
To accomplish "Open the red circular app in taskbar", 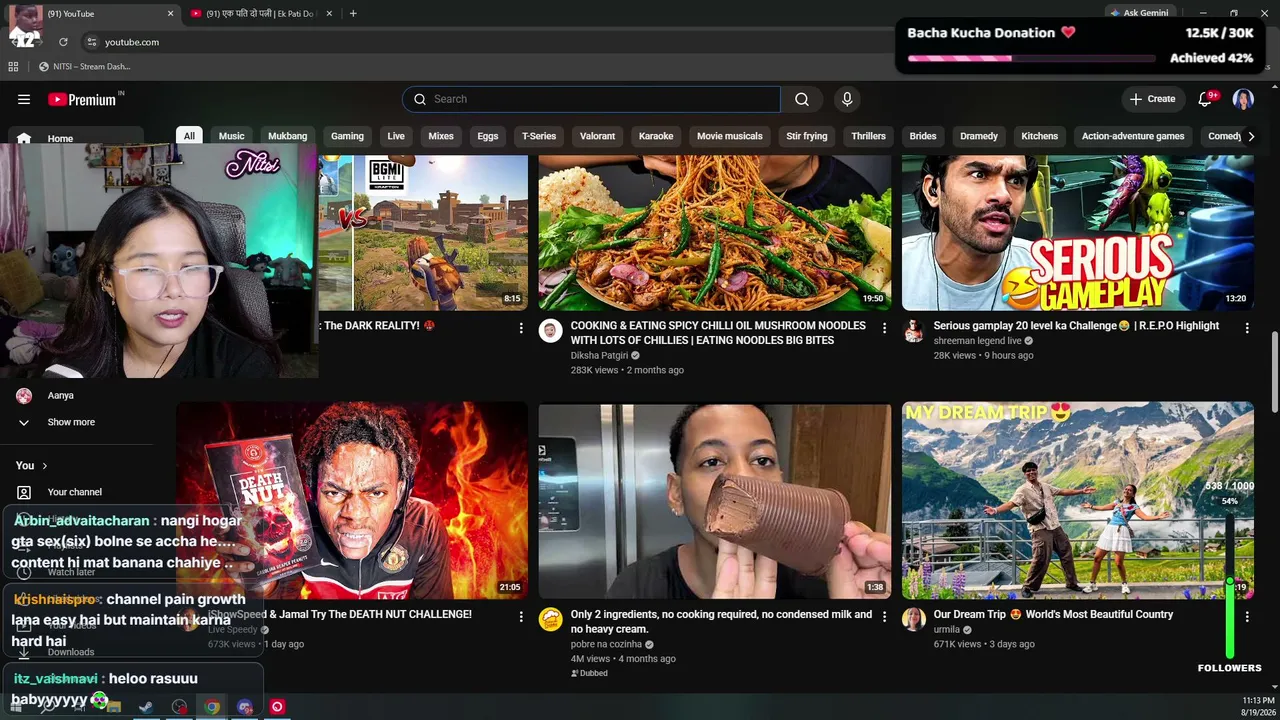I will [278, 707].
